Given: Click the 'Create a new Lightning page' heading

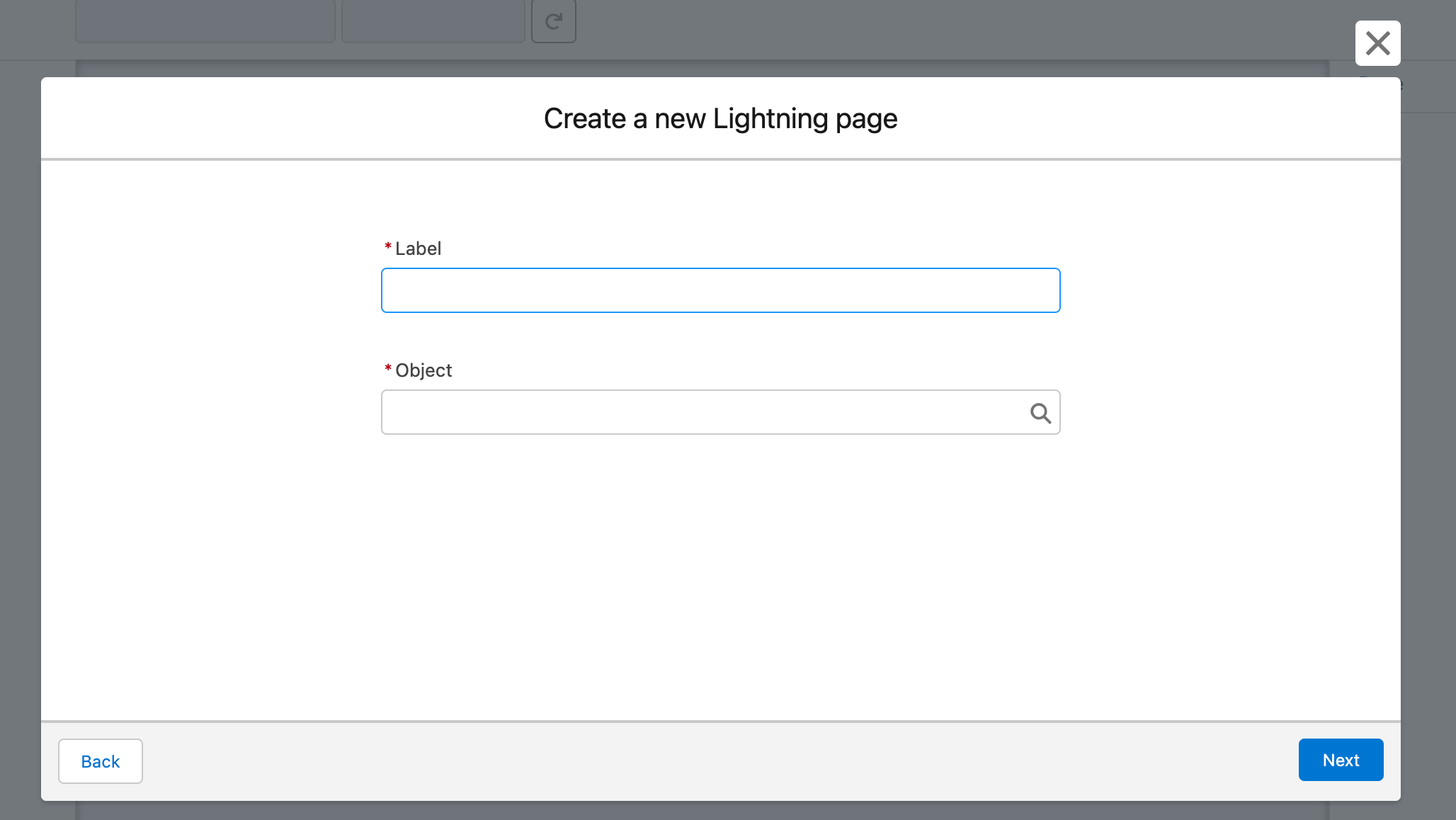Looking at the screenshot, I should pos(720,118).
